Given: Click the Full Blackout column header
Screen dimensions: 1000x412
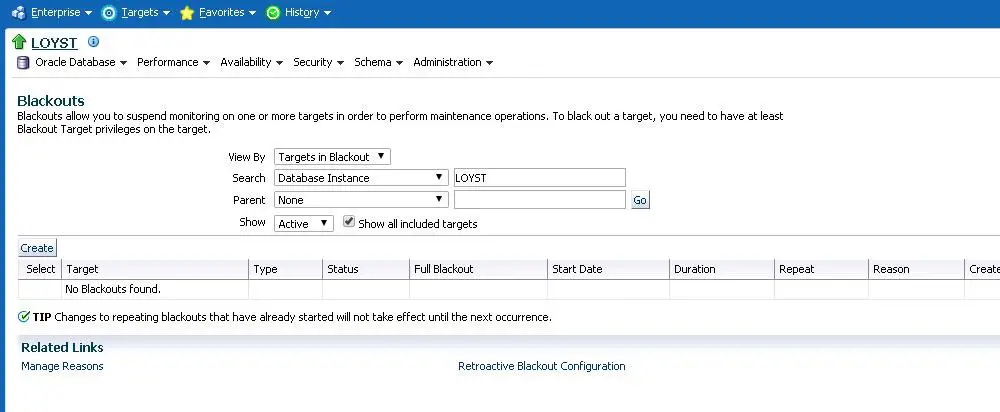Looking at the screenshot, I should [x=478, y=269].
